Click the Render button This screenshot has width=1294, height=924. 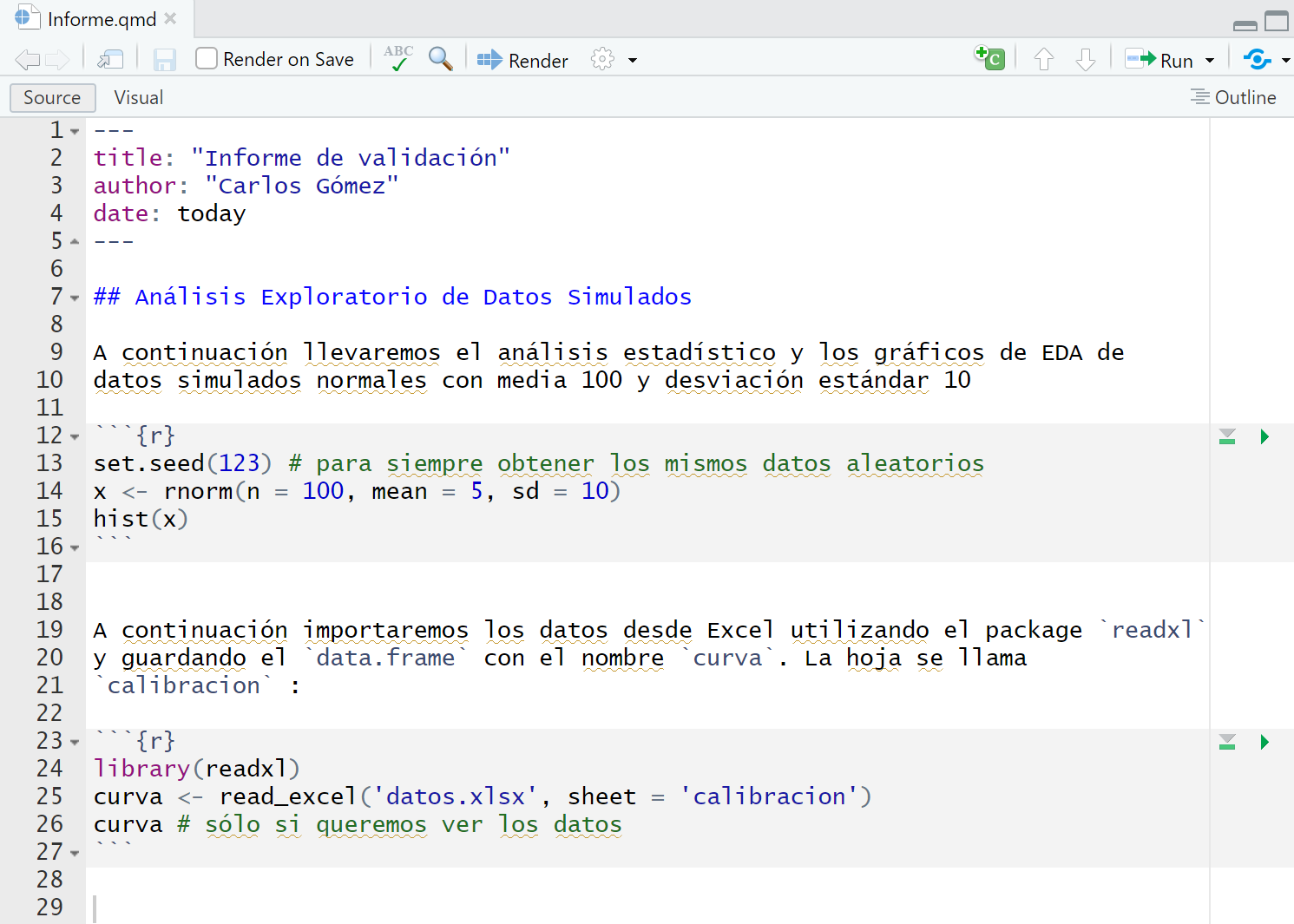pos(523,60)
